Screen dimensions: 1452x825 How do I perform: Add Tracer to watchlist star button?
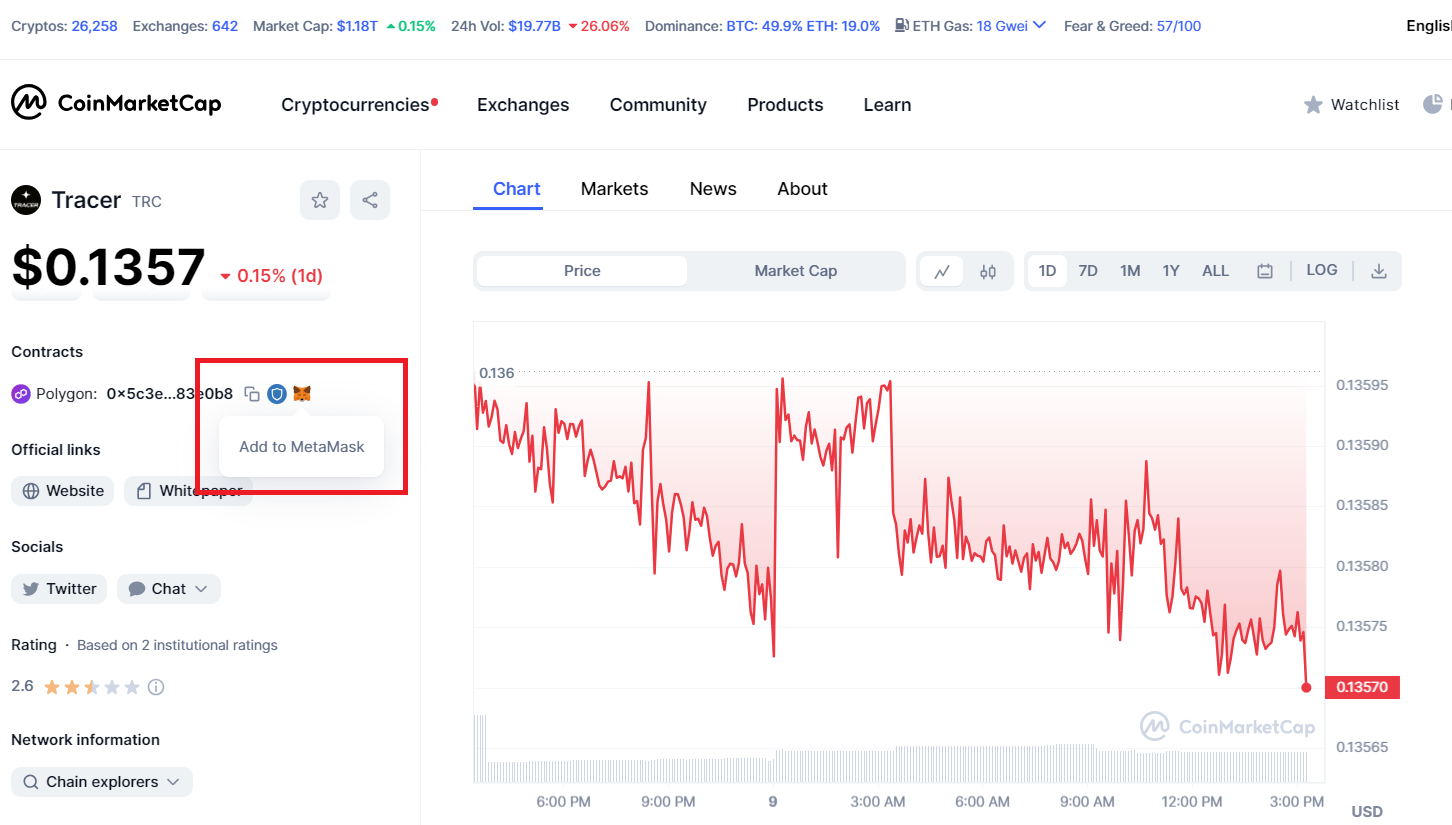point(320,200)
